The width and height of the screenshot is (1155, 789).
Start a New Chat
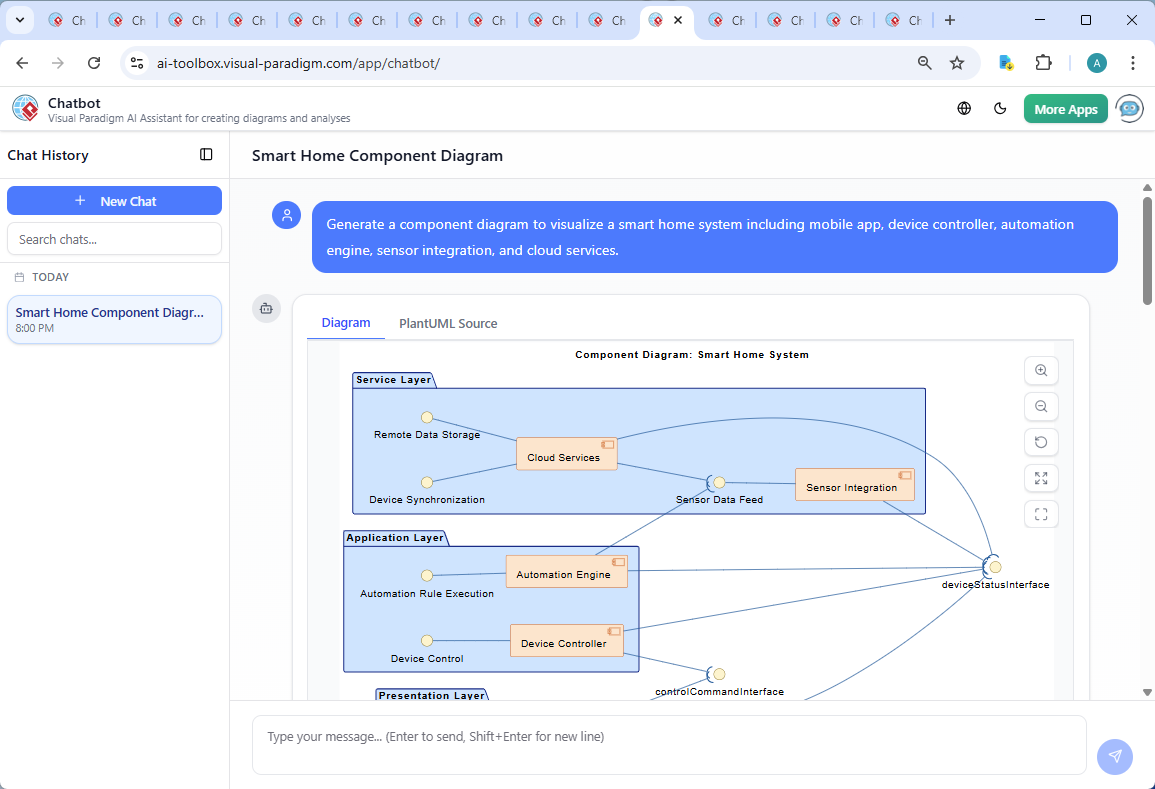(114, 201)
